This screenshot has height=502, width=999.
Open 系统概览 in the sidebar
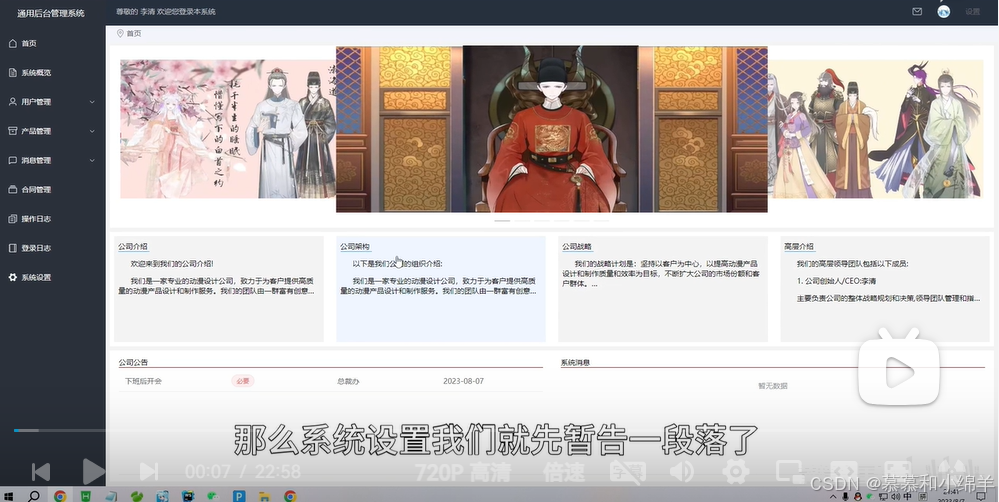click(x=52, y=73)
